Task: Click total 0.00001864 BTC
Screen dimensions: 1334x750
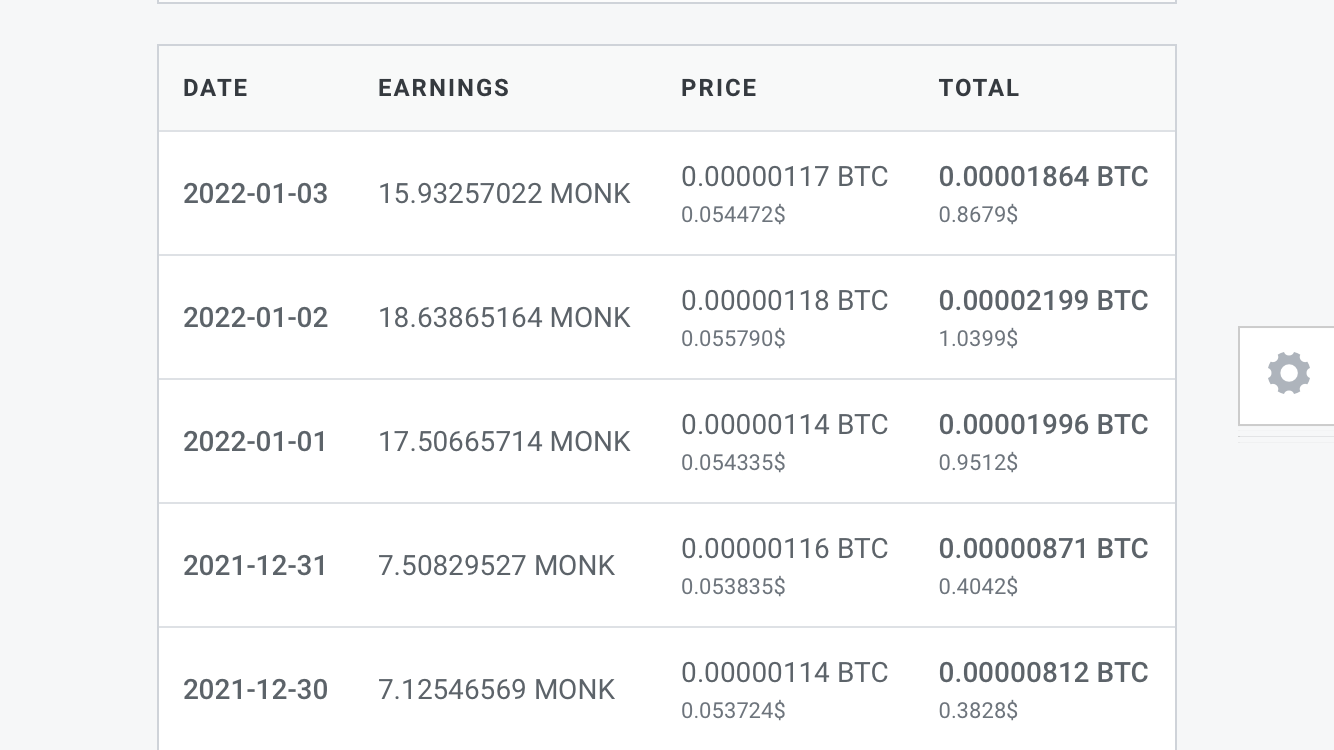Action: pos(1044,177)
